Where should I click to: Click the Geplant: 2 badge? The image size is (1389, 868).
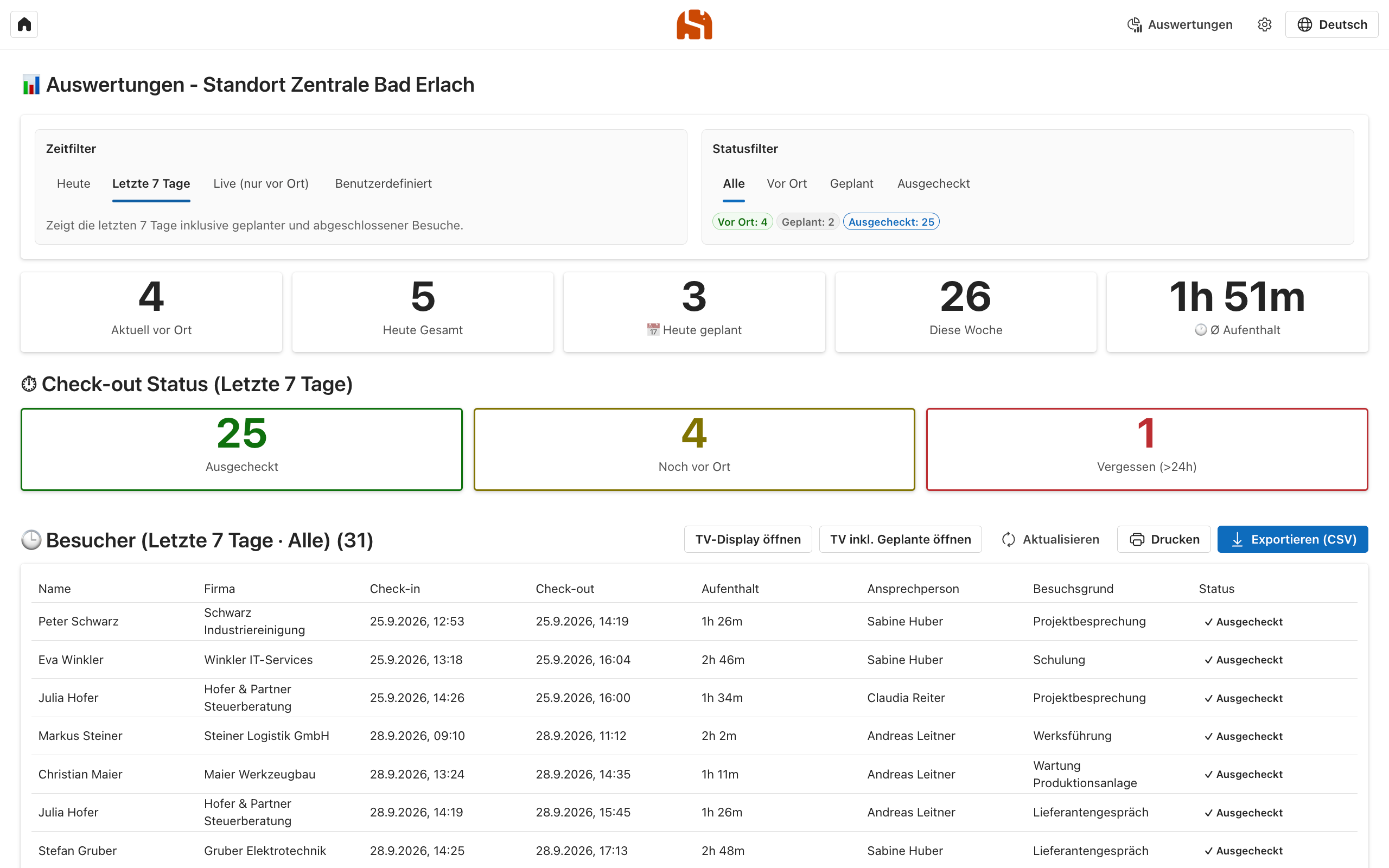click(808, 222)
